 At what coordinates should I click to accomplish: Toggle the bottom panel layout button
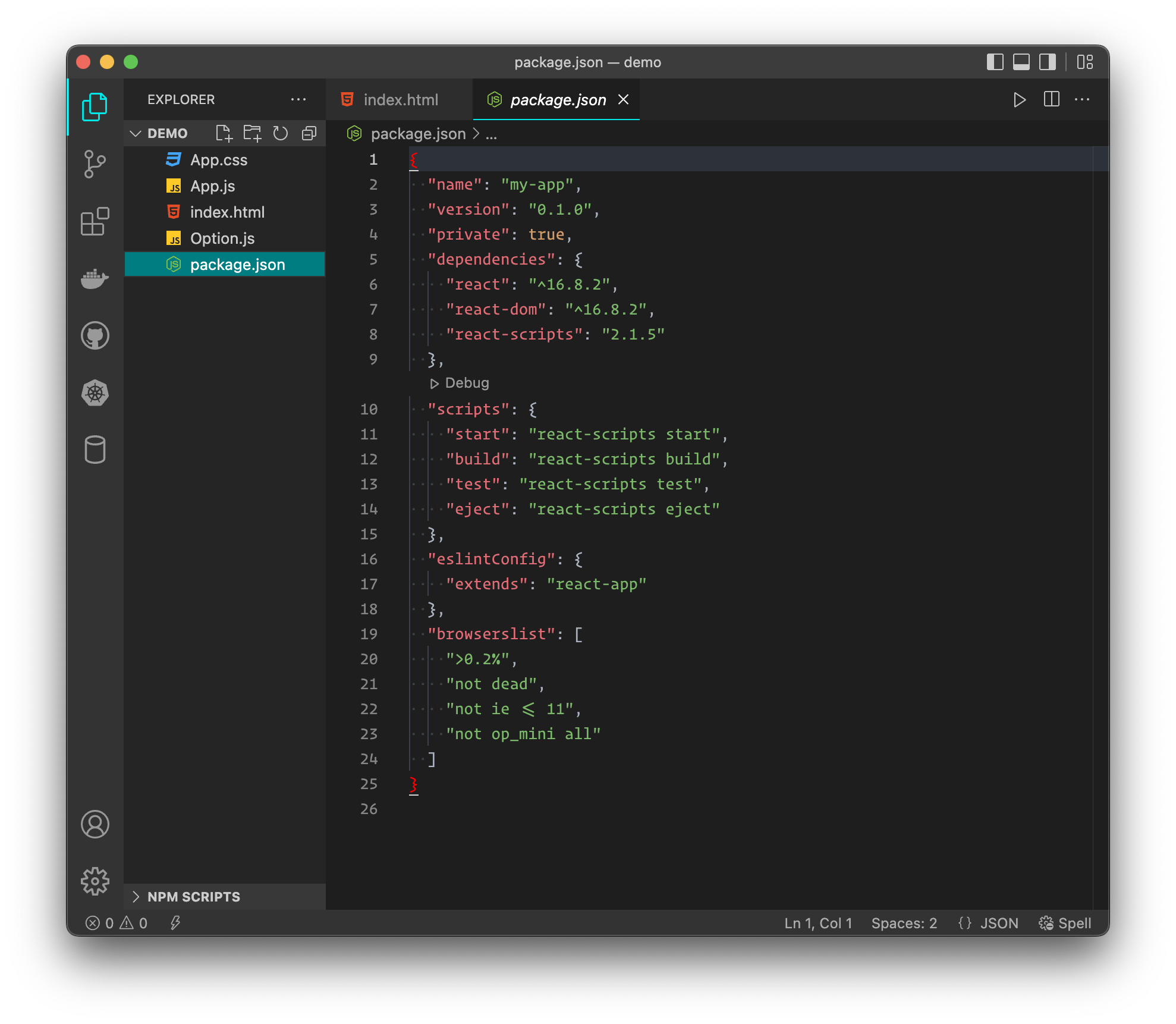pos(1021,62)
